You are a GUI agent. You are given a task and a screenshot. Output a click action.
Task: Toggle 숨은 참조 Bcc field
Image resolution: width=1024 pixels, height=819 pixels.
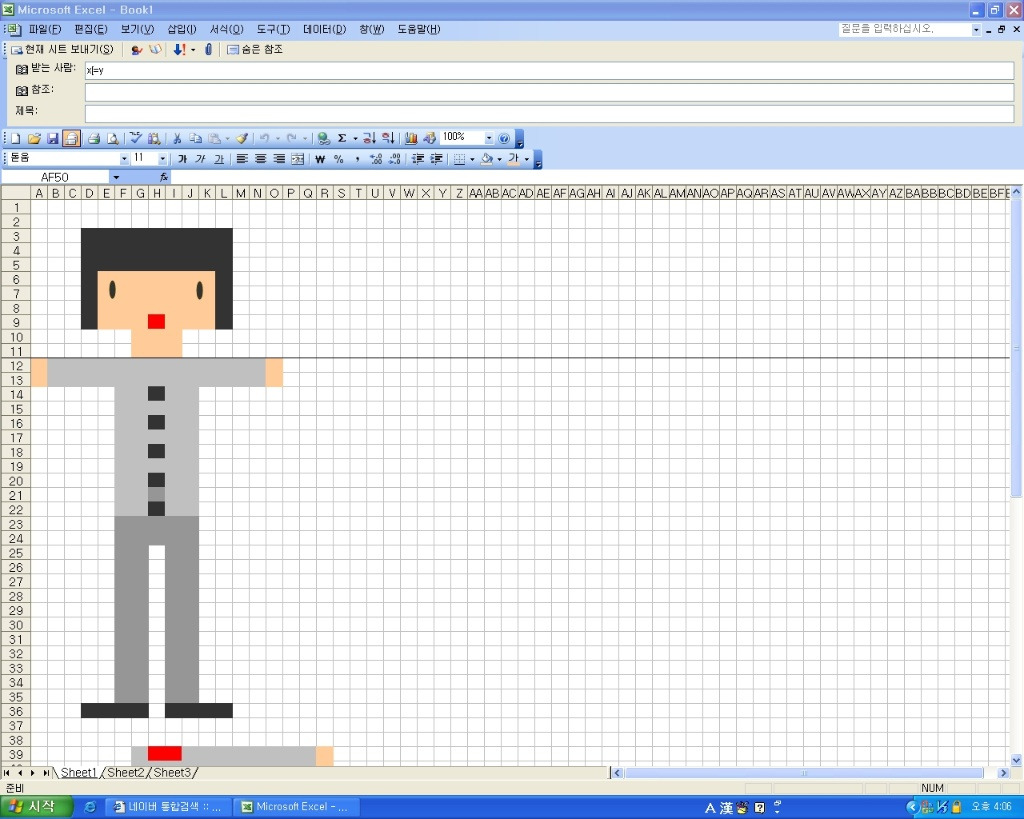(255, 50)
